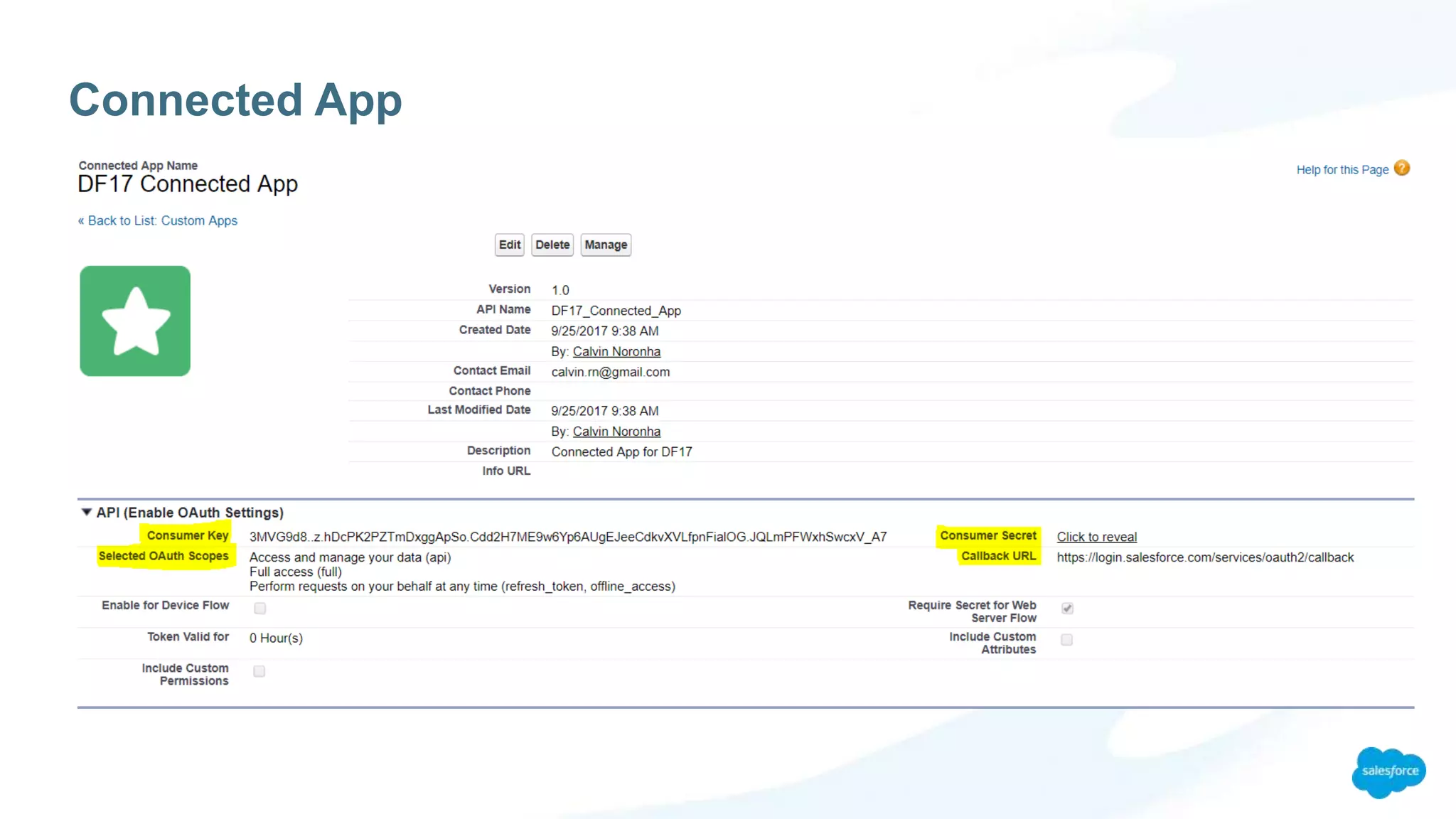Screen dimensions: 1456x819
Task: Select the Consumer Key value string
Action: pyautogui.click(x=568, y=537)
